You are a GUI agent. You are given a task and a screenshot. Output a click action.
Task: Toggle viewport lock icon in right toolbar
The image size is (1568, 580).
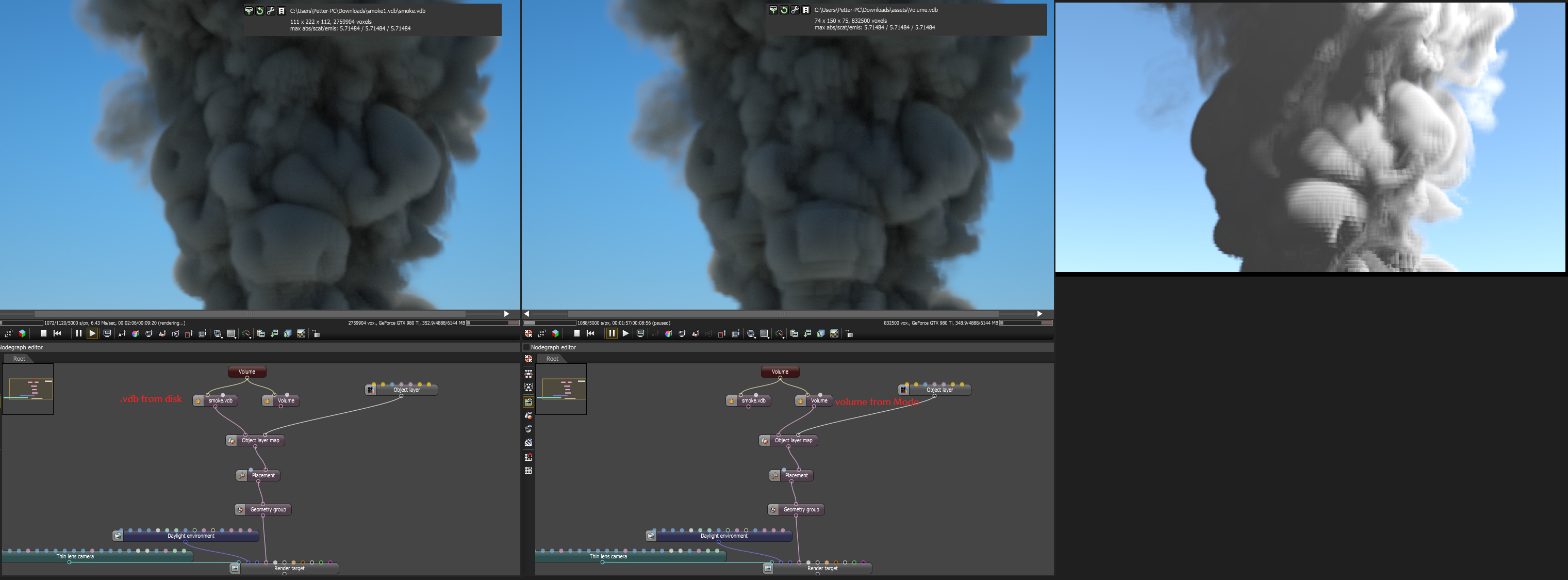click(850, 333)
